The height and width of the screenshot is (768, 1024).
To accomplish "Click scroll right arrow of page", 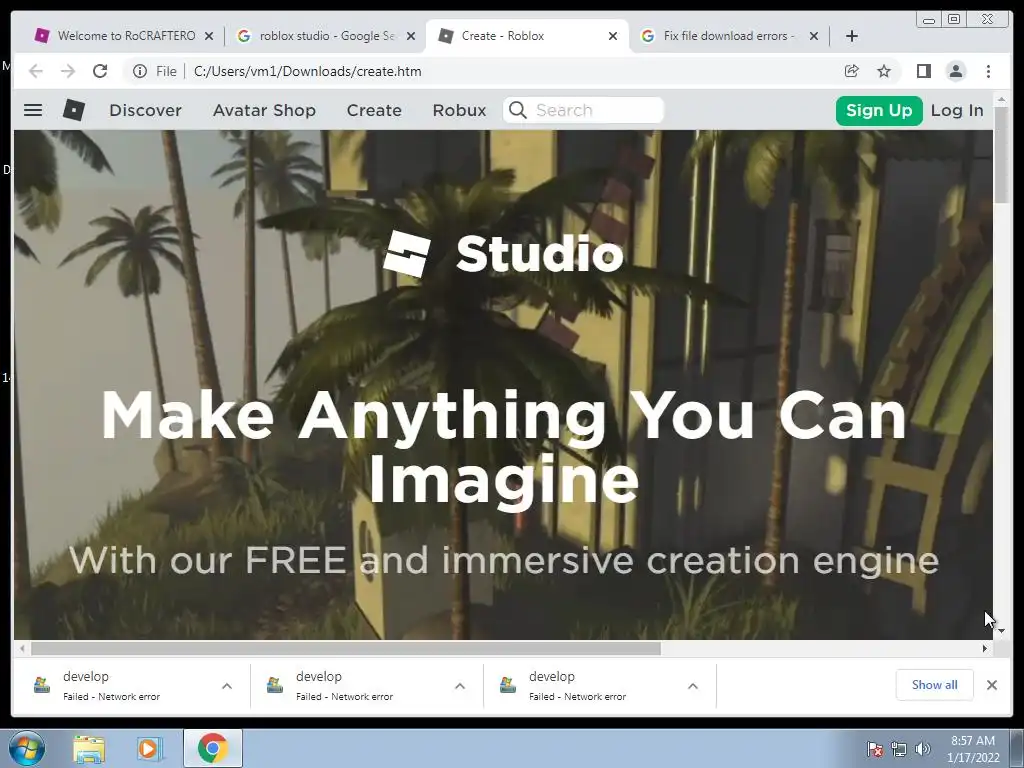I will tap(985, 648).
